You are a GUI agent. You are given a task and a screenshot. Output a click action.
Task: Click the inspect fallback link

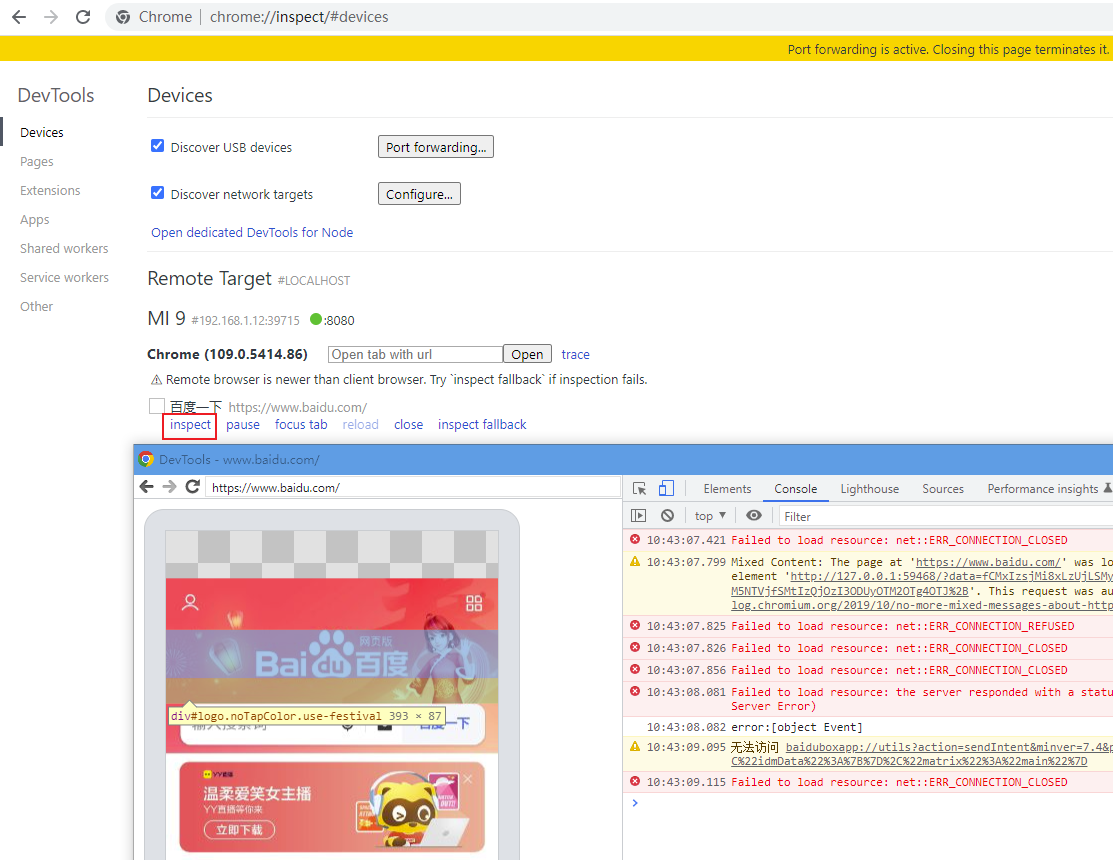point(482,424)
